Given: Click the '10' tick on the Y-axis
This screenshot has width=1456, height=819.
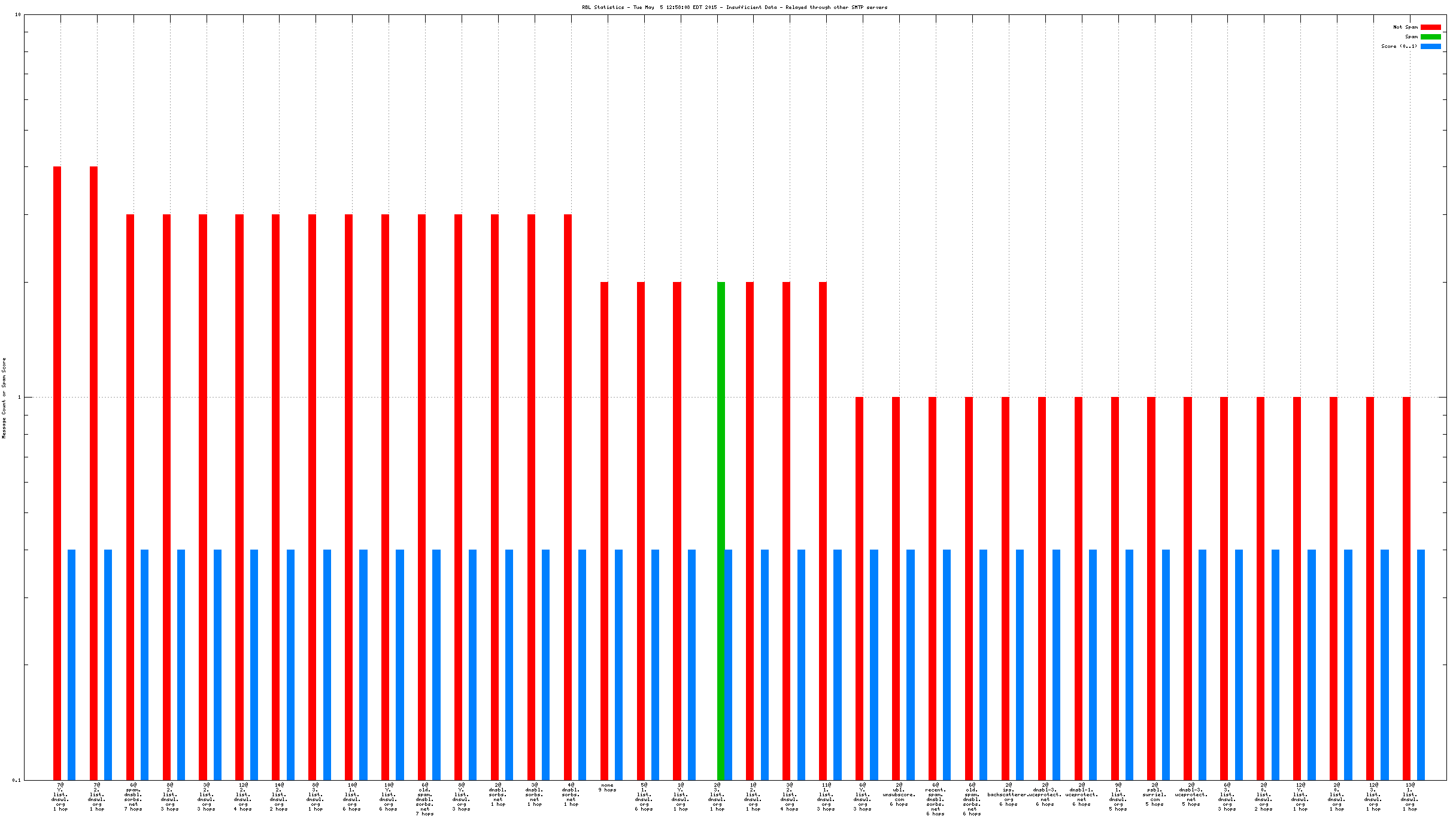Looking at the screenshot, I should (17, 14).
